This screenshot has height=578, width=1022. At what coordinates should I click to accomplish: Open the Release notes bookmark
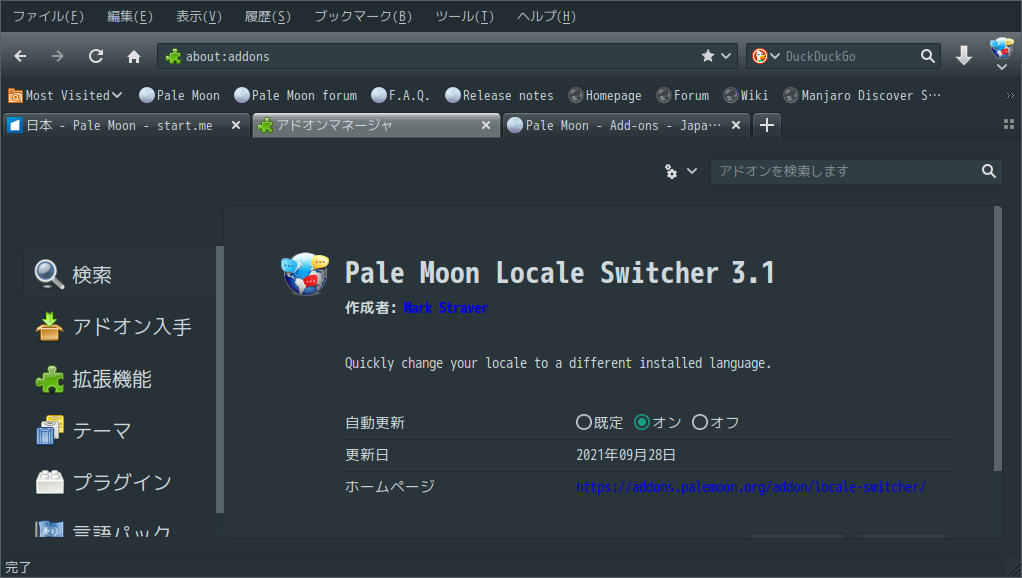pos(499,96)
